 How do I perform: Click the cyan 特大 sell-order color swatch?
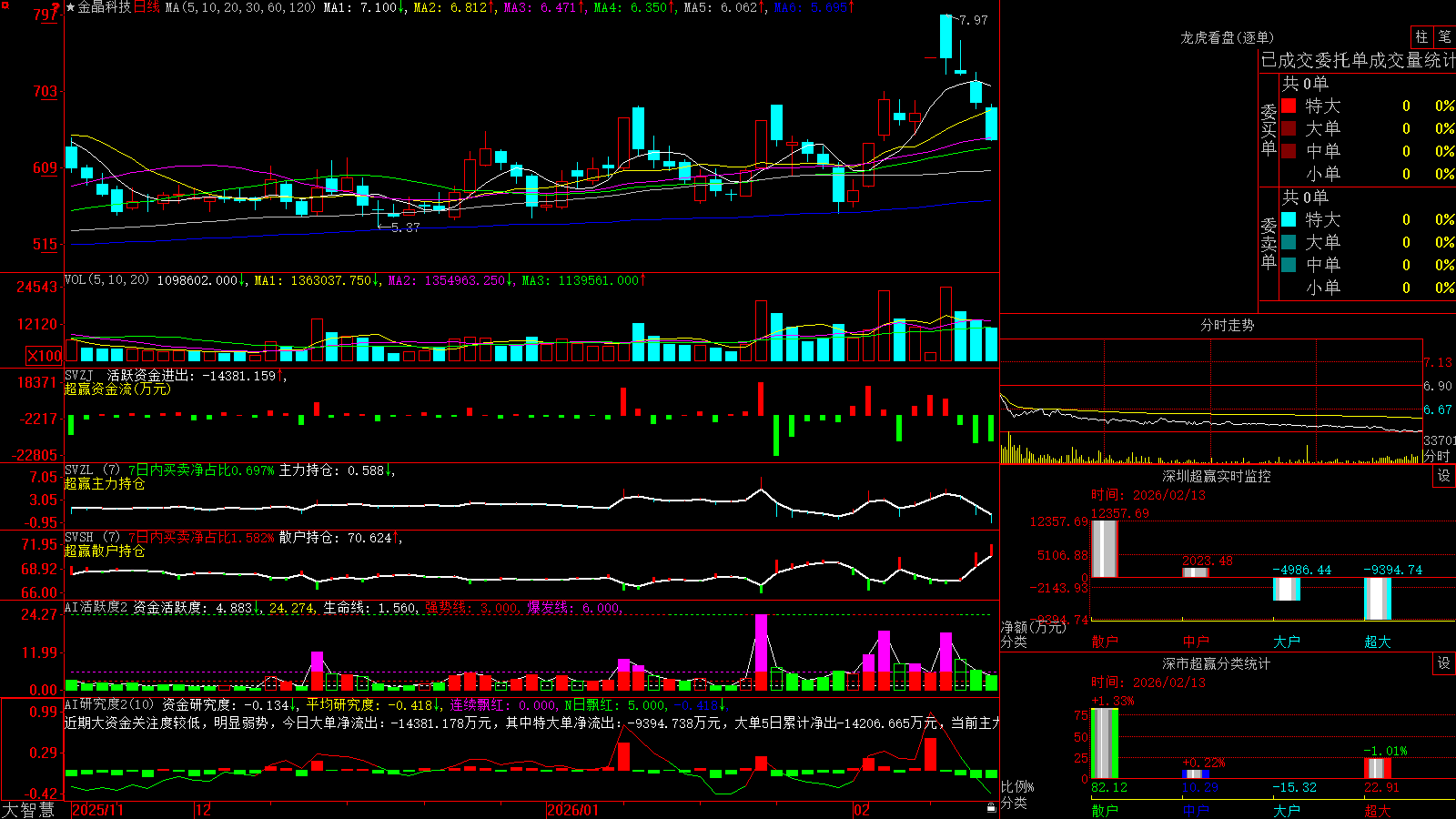1289,219
